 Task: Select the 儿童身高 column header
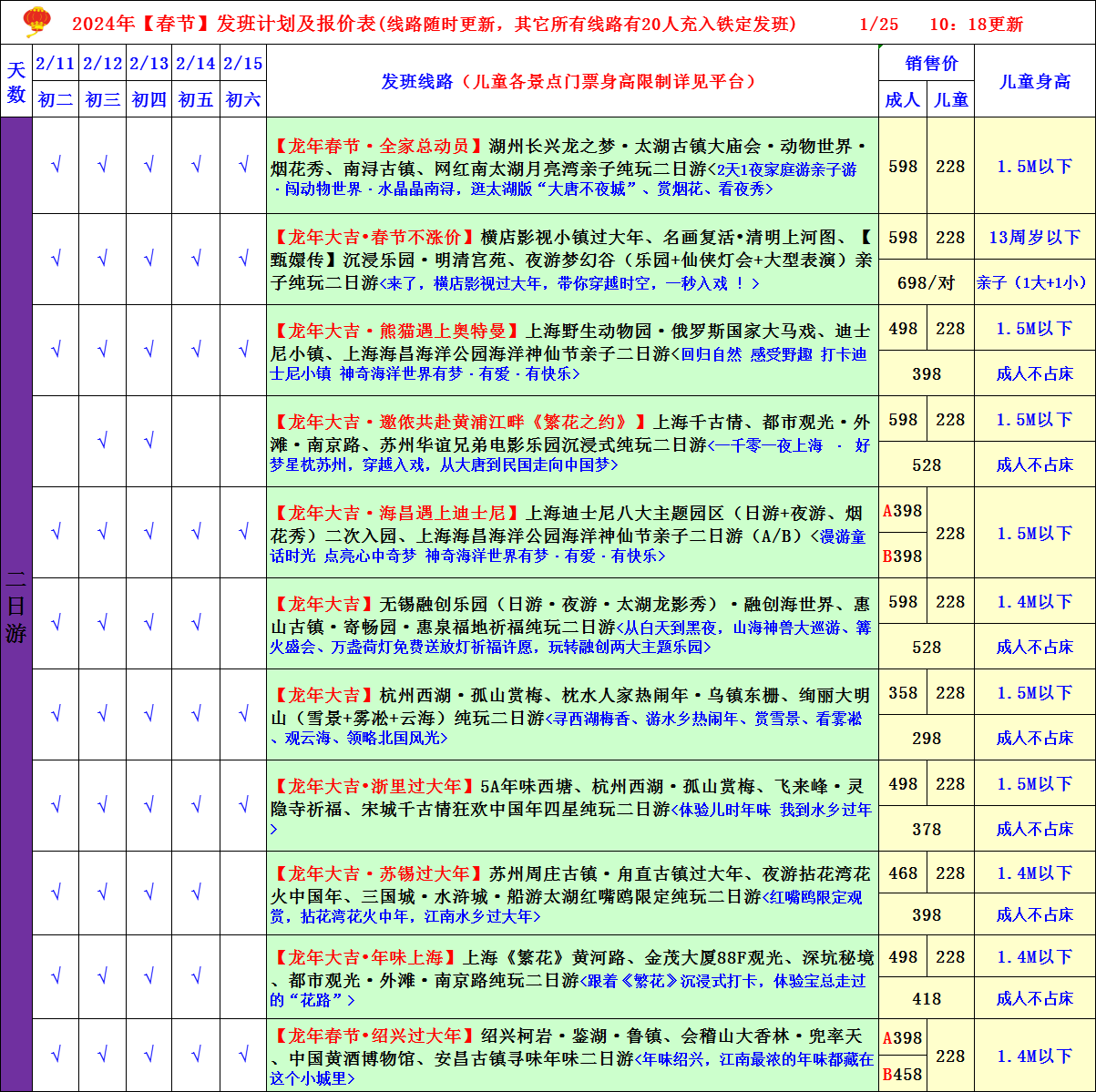pos(1035,81)
